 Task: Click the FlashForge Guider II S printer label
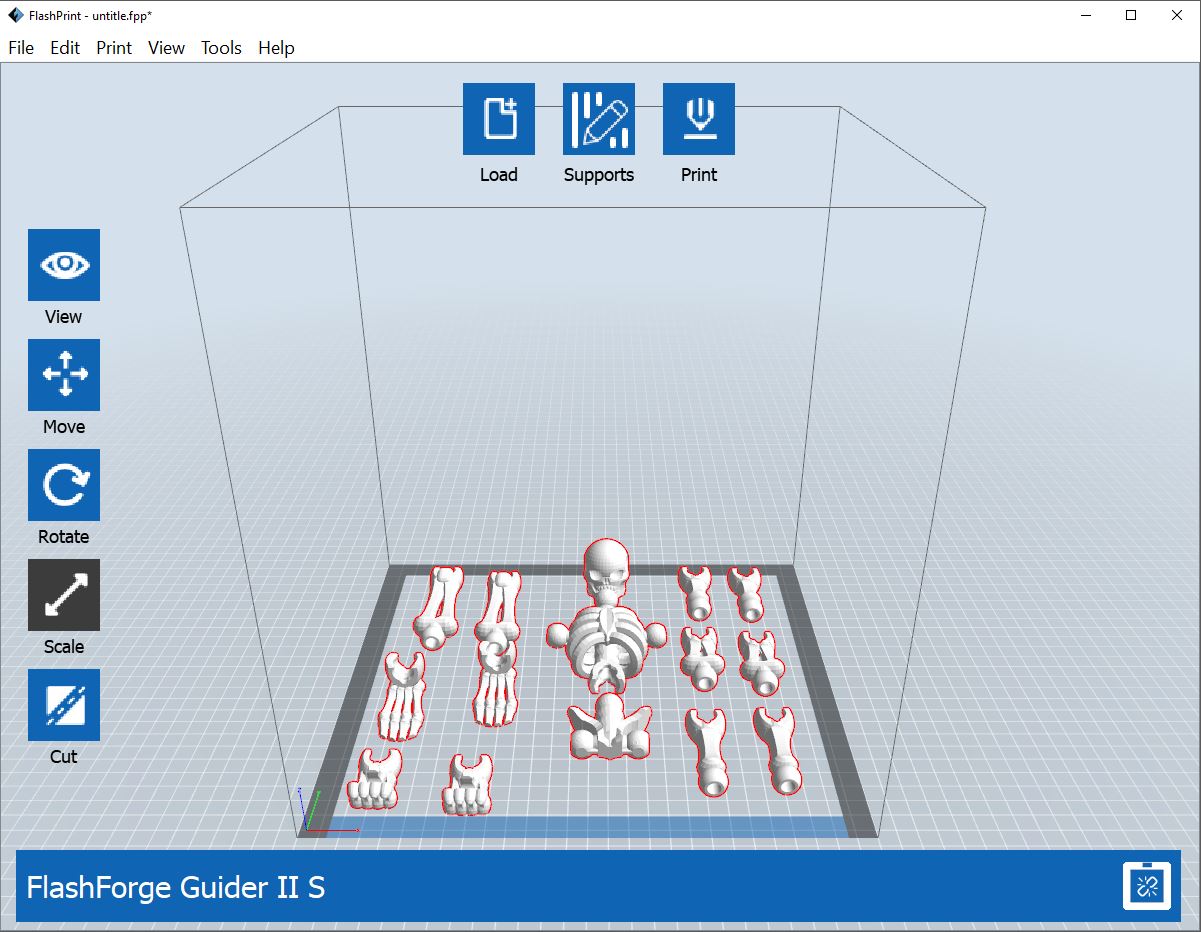(x=176, y=887)
